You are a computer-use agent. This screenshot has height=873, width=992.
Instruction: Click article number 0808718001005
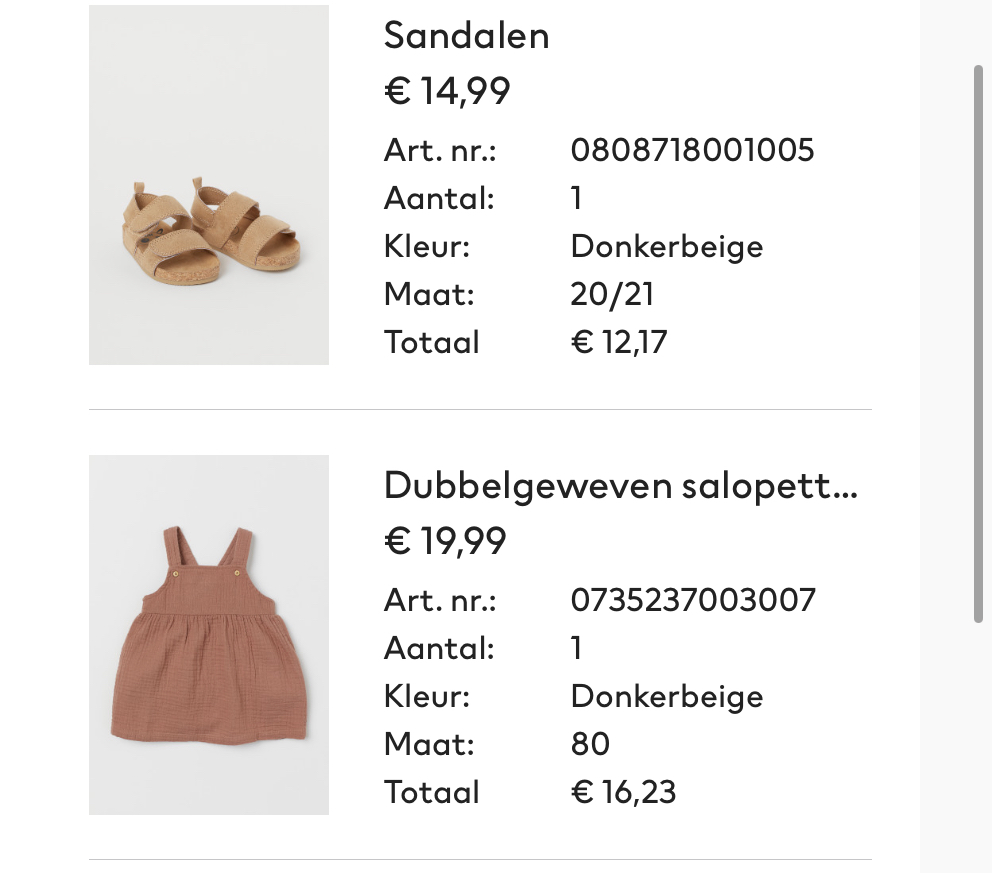coord(692,150)
